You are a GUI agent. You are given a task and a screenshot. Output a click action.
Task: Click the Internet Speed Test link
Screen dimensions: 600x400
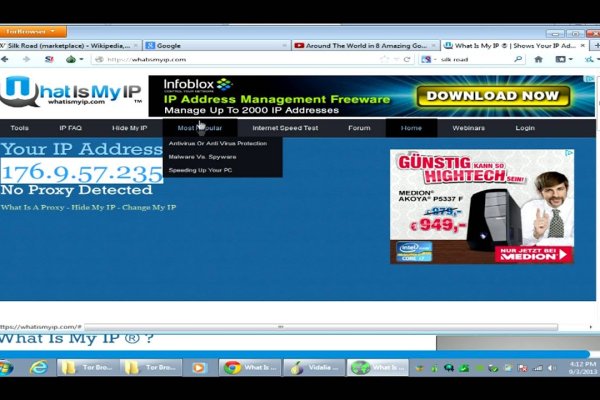(x=285, y=128)
